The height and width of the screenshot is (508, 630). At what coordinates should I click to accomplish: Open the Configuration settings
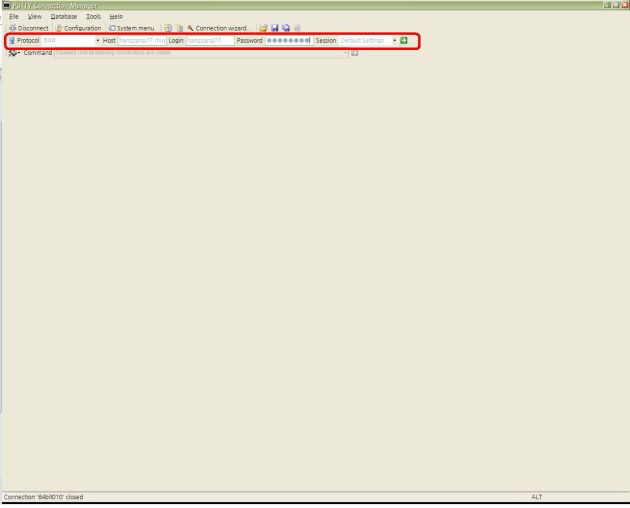[x=79, y=28]
